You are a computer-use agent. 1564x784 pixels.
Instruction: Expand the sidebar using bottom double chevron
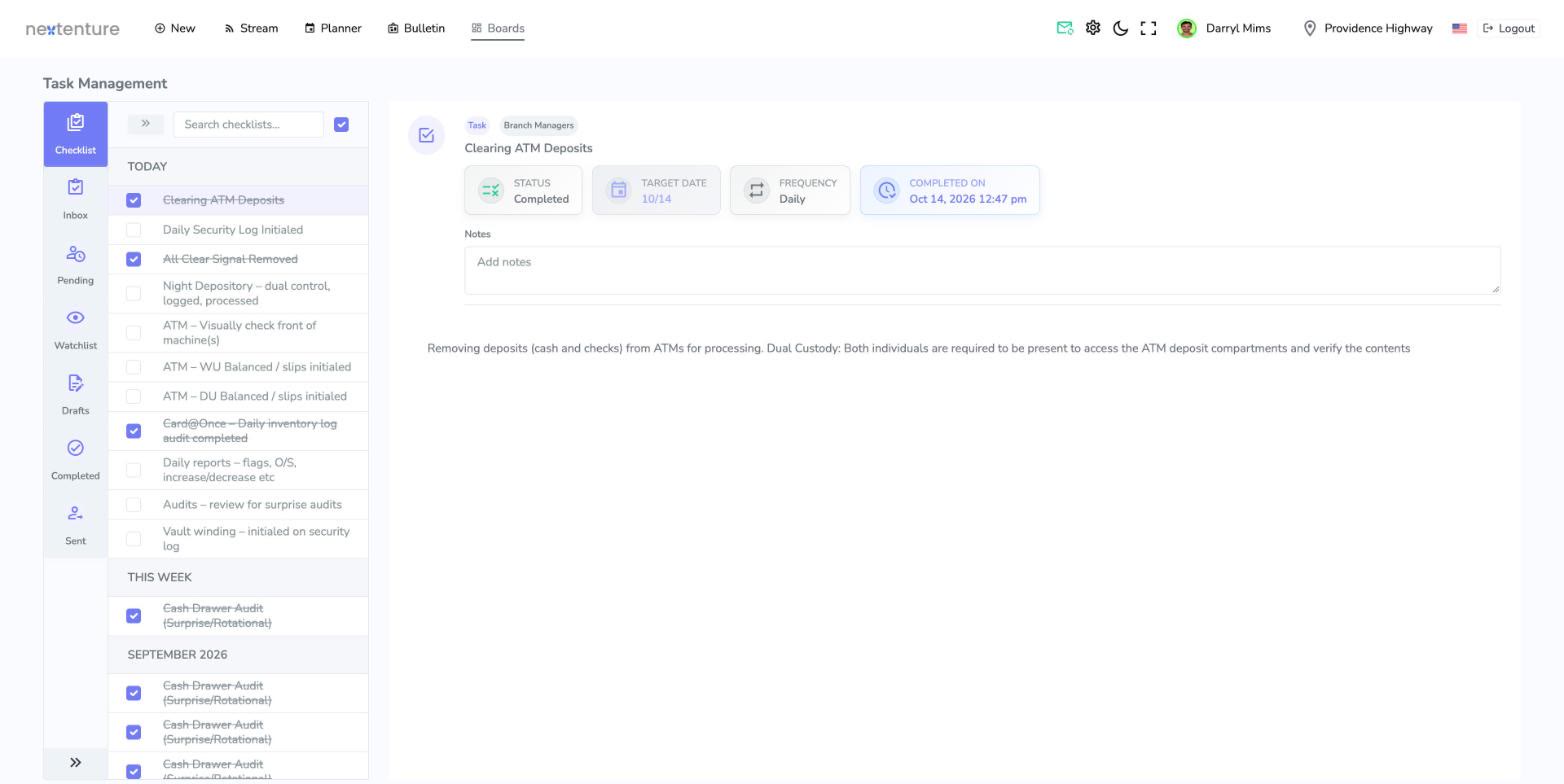pos(75,762)
